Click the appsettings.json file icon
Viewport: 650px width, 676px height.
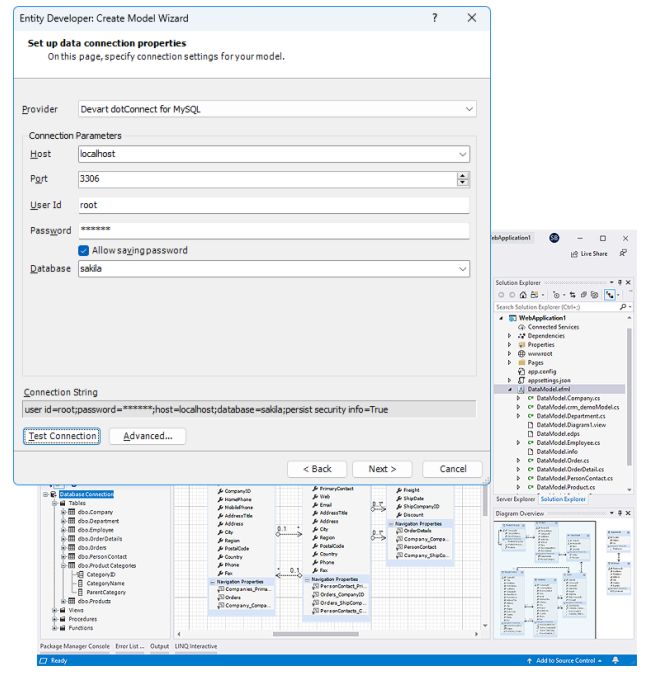pos(522,381)
